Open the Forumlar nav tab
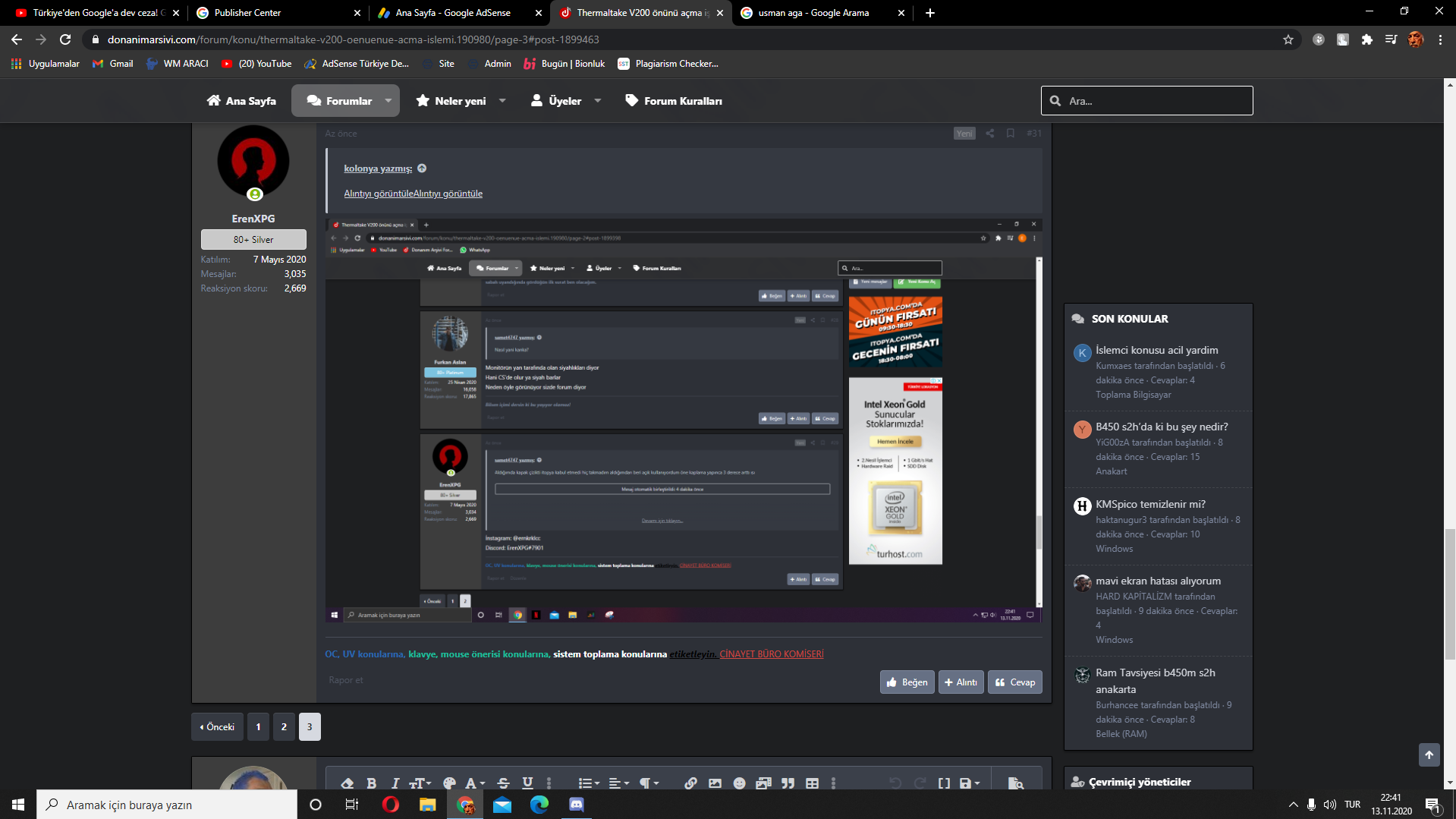Screen dimensions: 1456x819 coord(339,101)
